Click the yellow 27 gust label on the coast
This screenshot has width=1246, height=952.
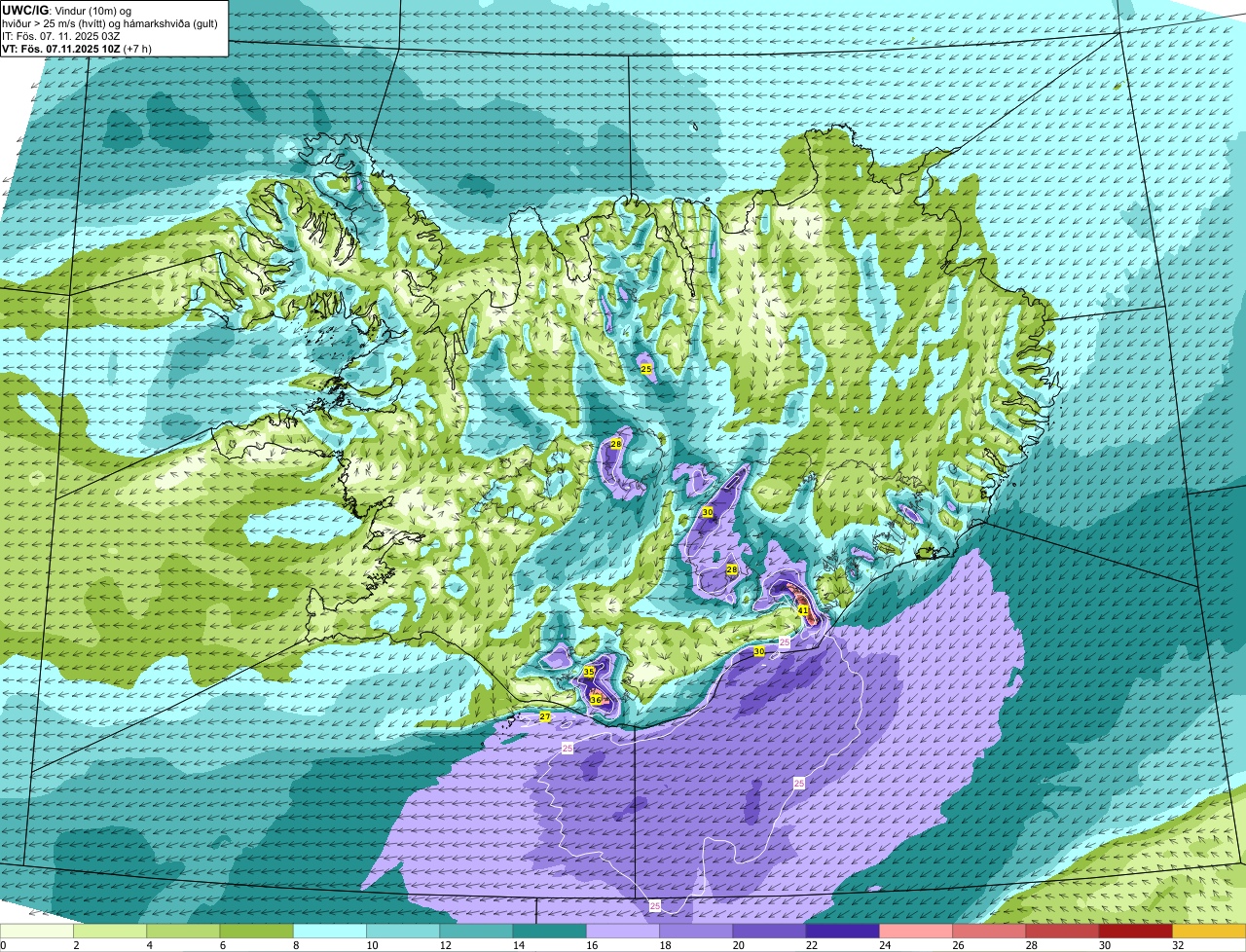(545, 716)
